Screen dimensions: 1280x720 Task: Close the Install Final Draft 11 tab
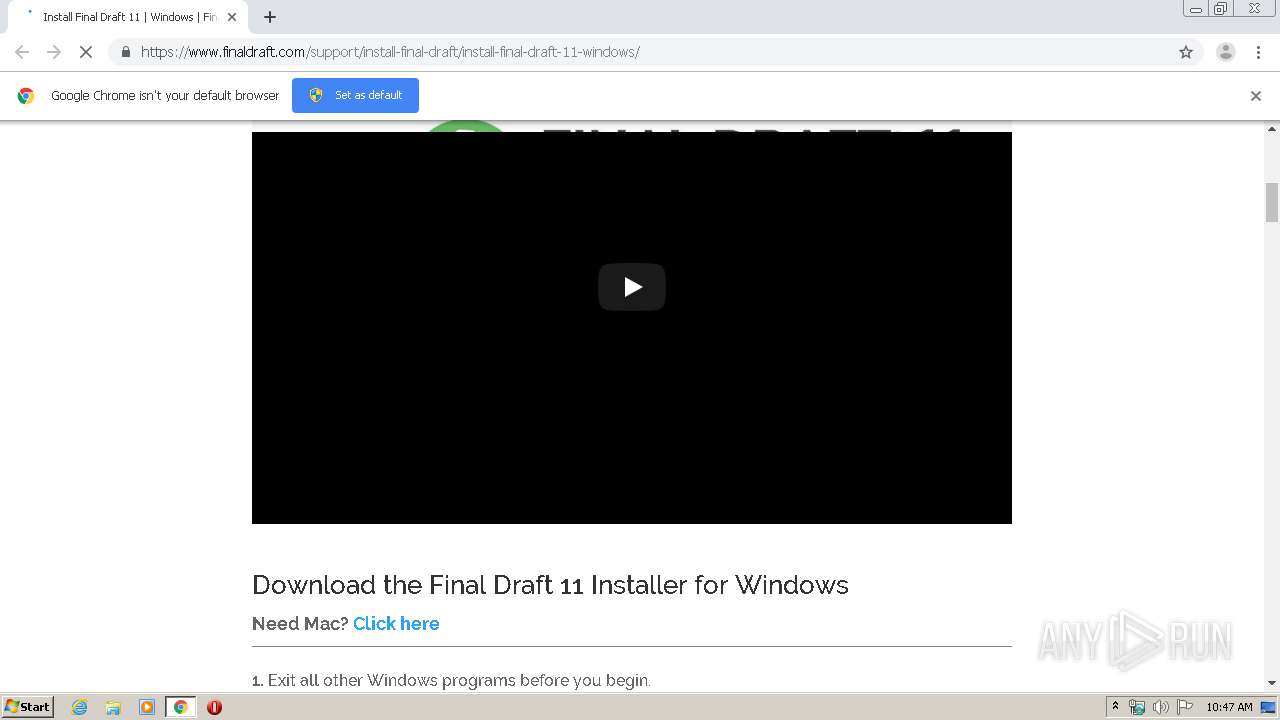232,17
